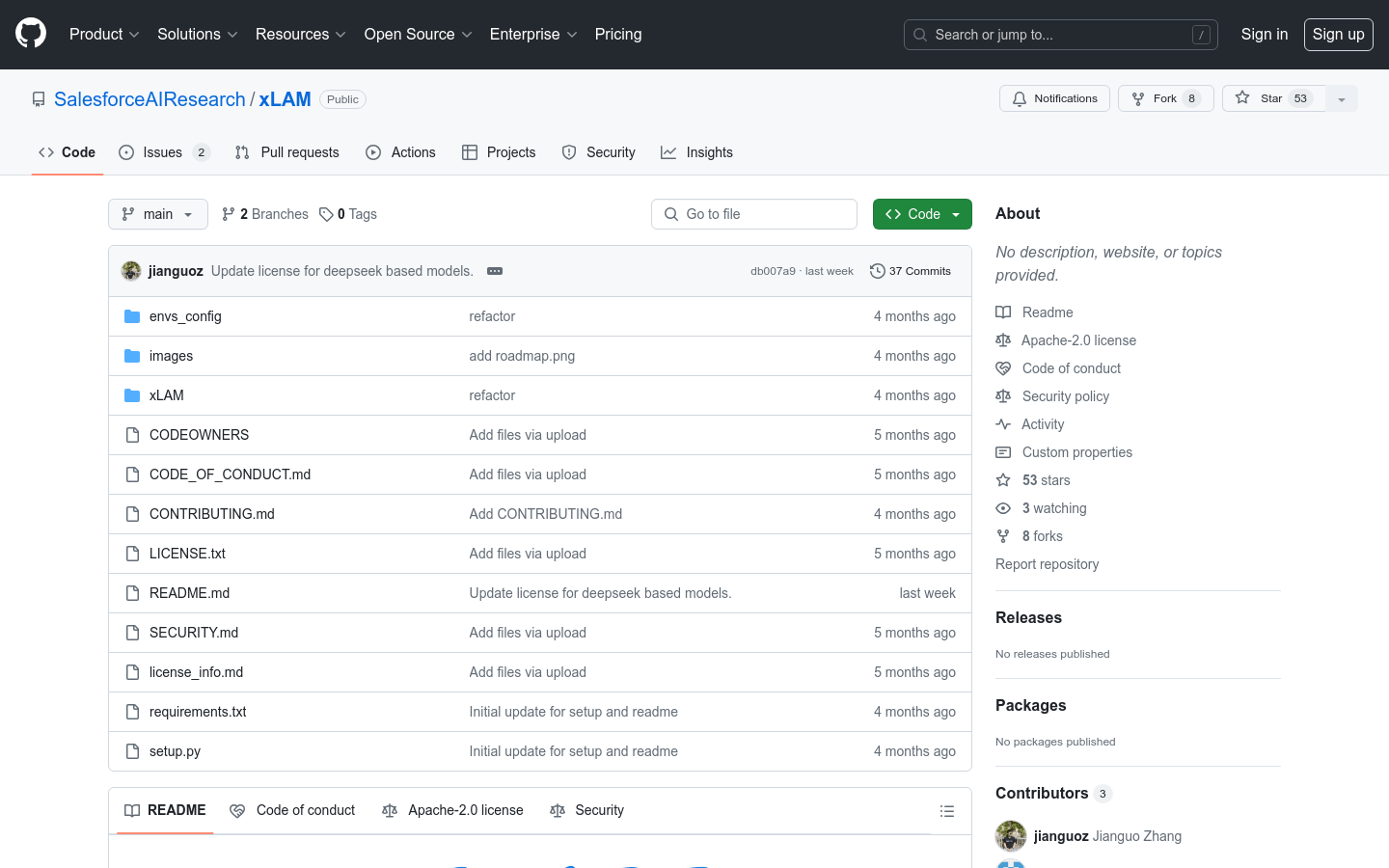View 3 watching link
The height and width of the screenshot is (868, 1389).
coord(1041,508)
